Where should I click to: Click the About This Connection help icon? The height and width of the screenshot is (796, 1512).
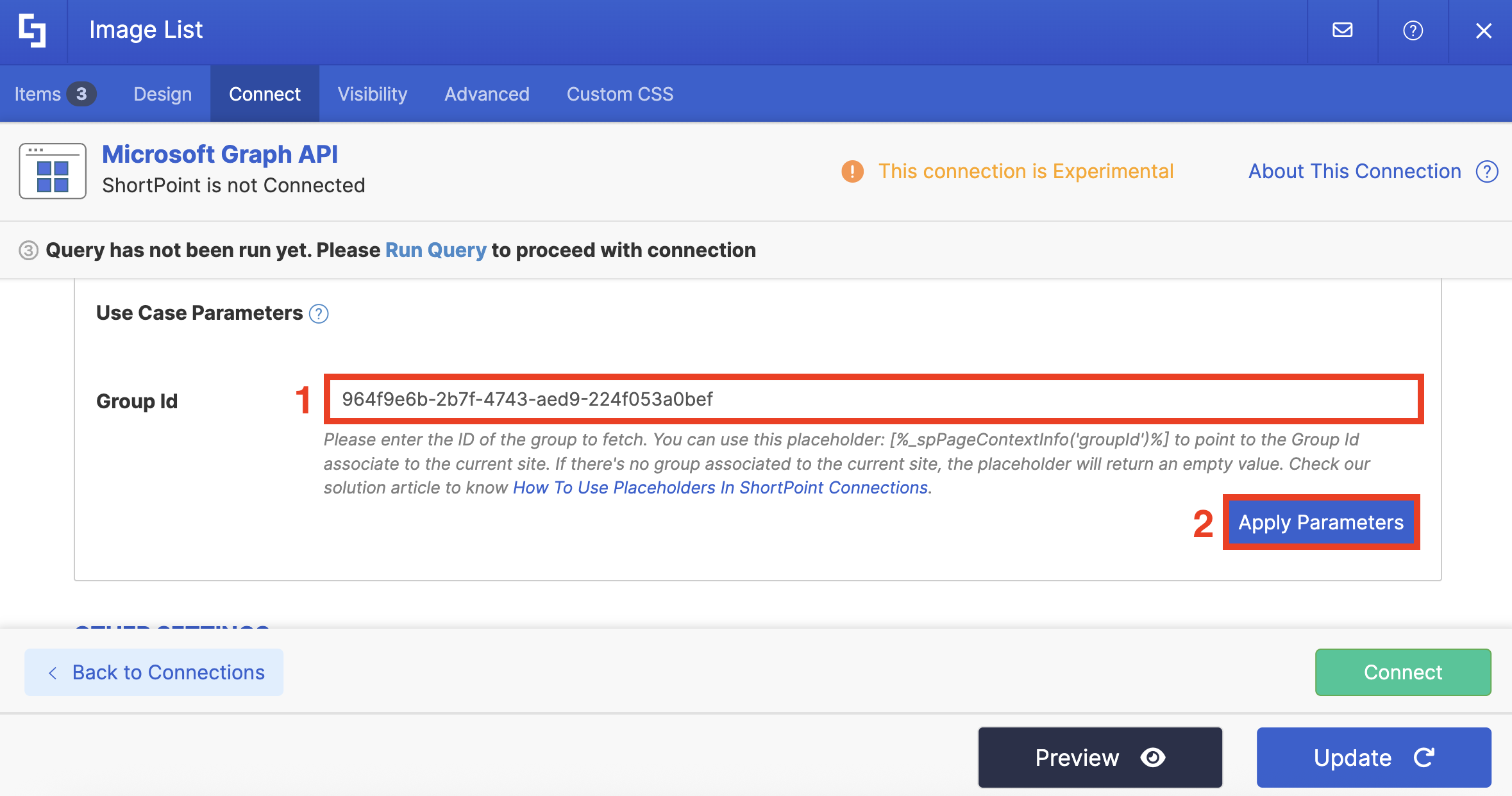(1487, 171)
